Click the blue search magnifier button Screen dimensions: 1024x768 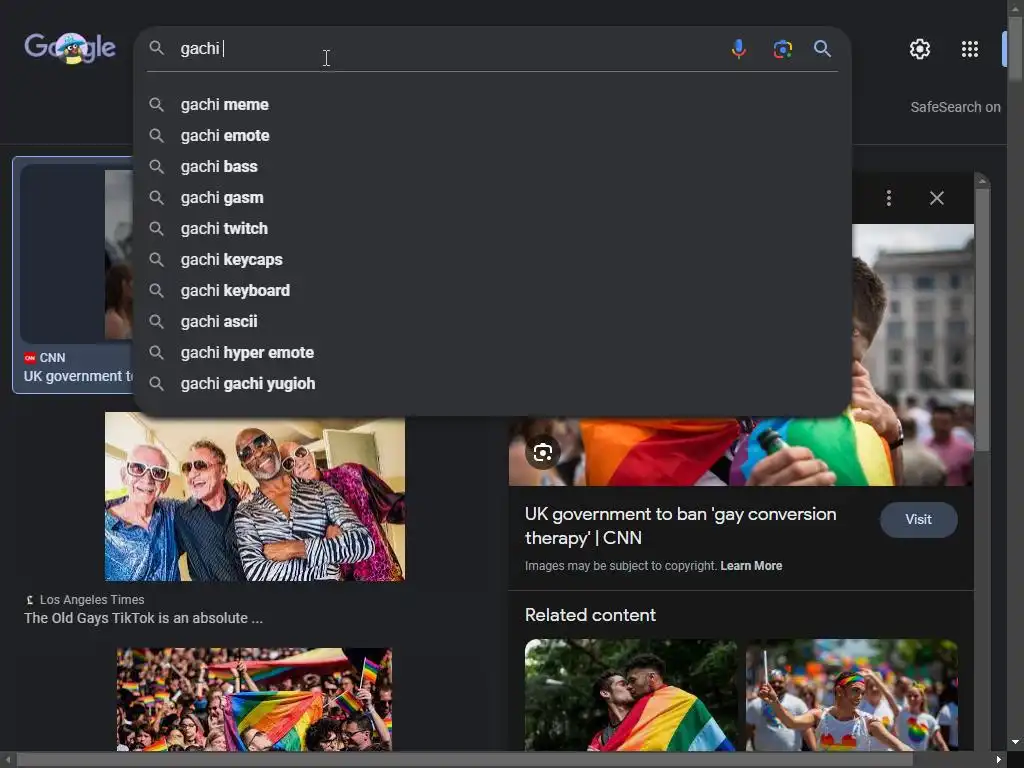click(822, 49)
